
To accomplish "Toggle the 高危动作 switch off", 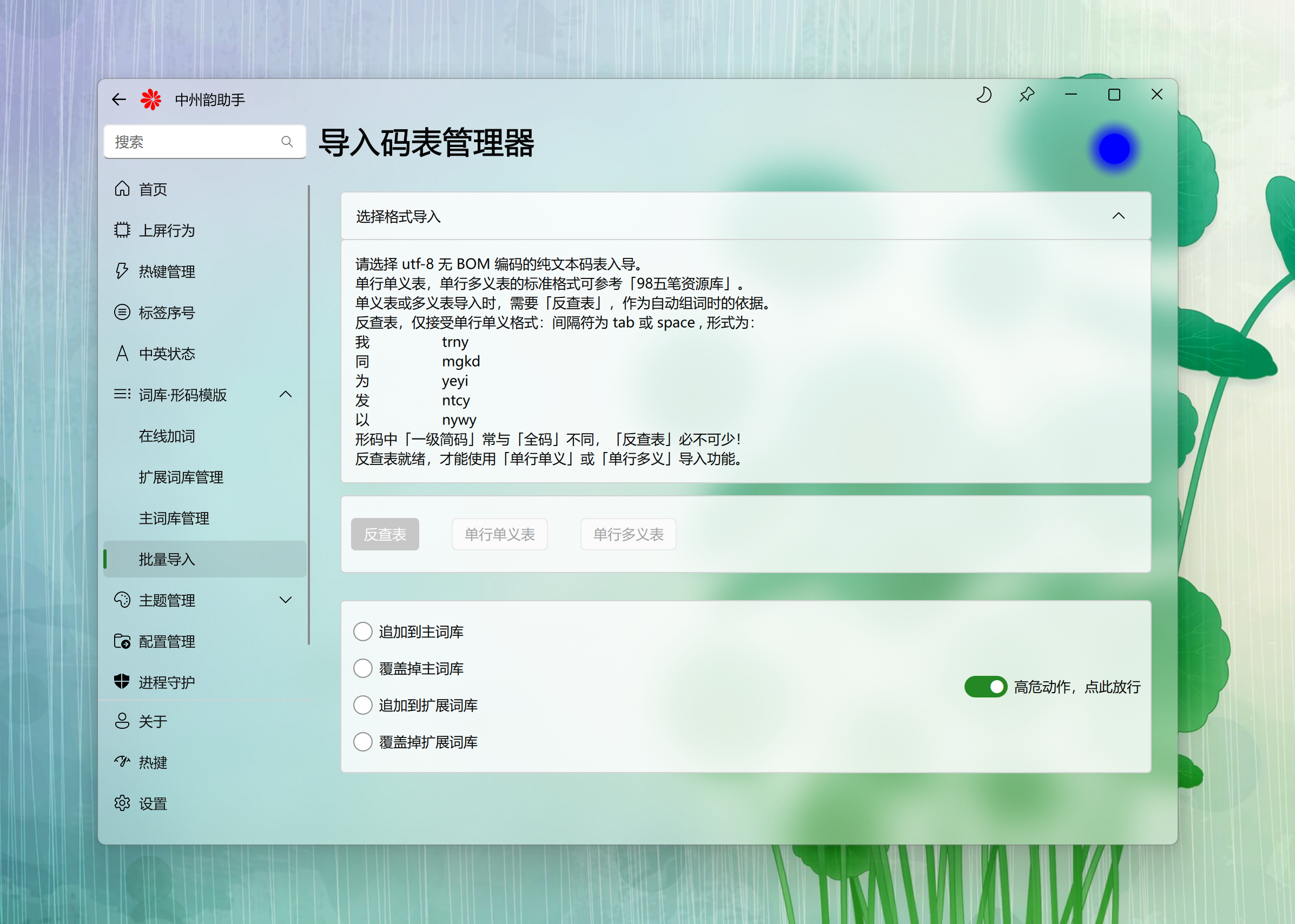I will click(x=986, y=687).
